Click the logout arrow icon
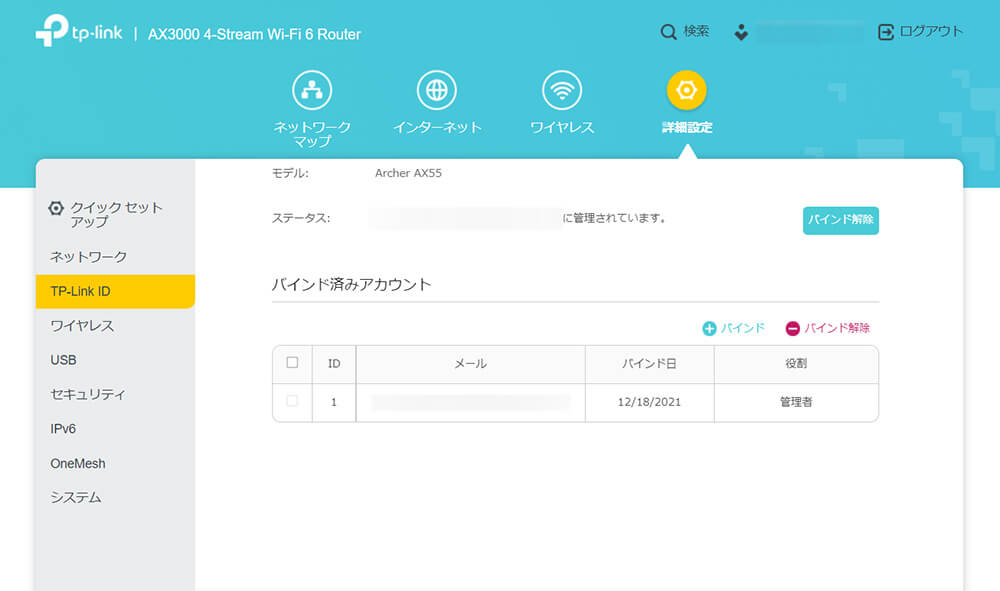Viewport: 1000px width, 591px height. tap(886, 32)
